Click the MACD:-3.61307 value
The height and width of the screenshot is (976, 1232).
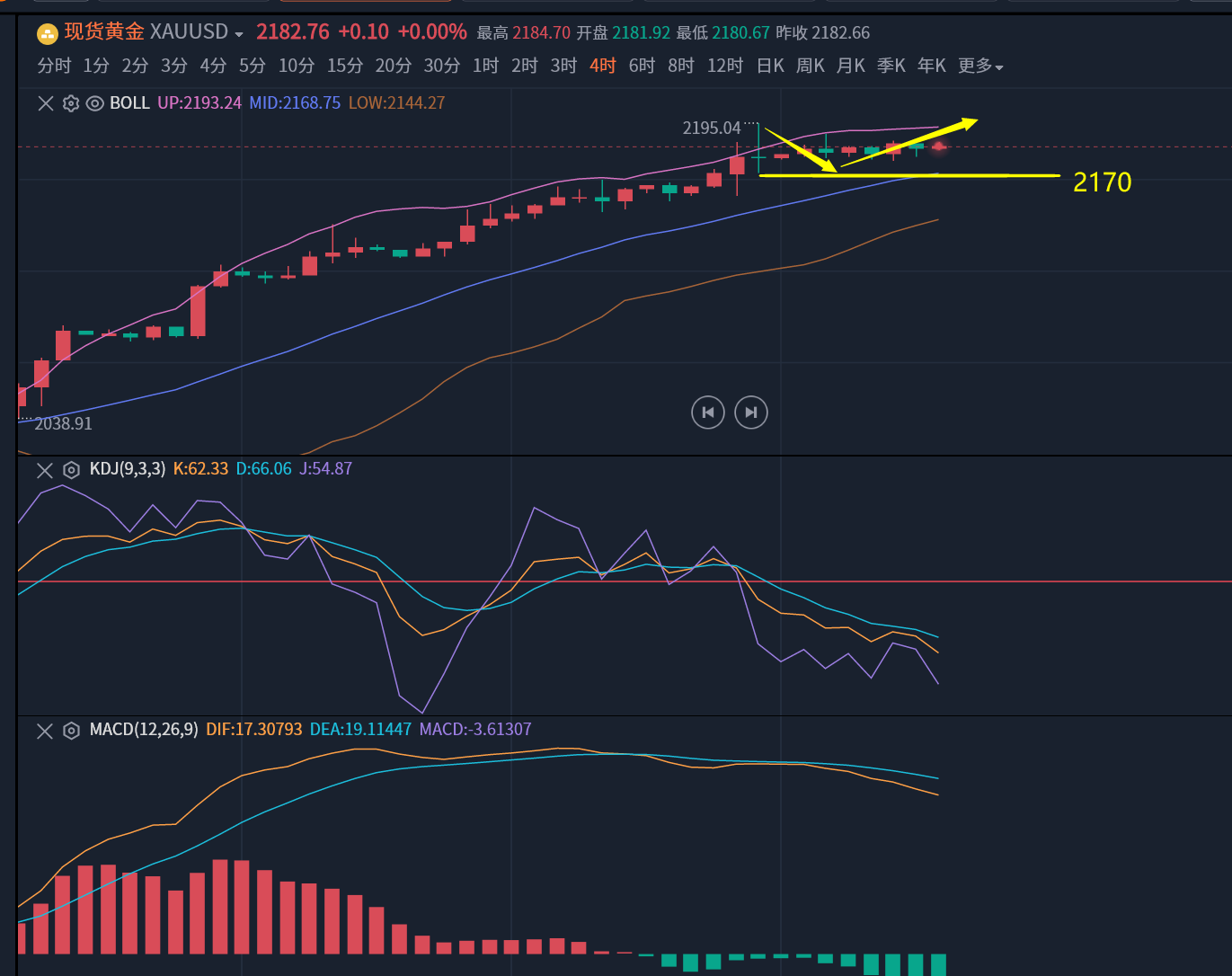click(x=475, y=730)
